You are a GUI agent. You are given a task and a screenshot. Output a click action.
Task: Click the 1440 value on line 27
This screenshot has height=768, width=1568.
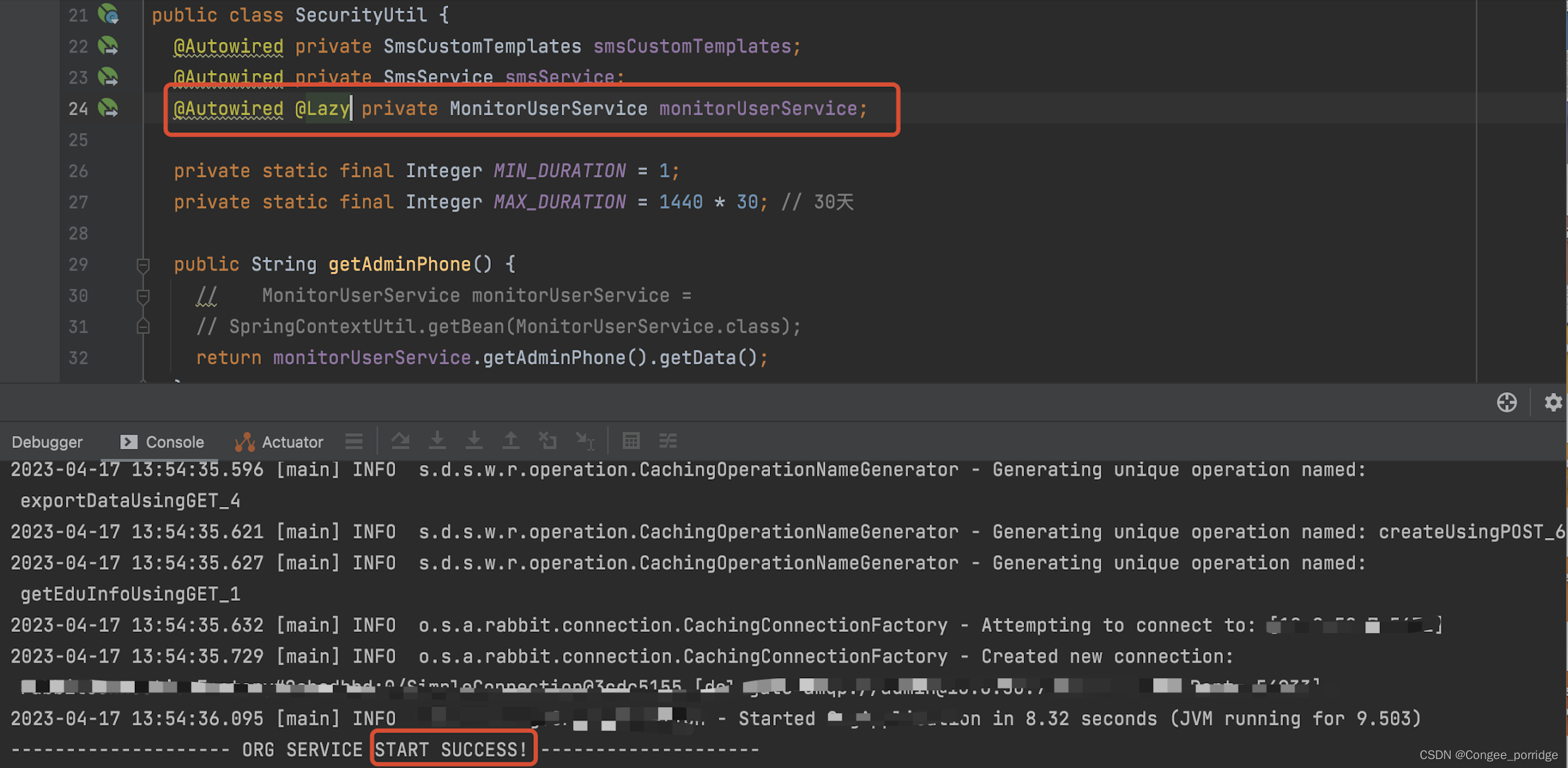pyautogui.click(x=681, y=202)
